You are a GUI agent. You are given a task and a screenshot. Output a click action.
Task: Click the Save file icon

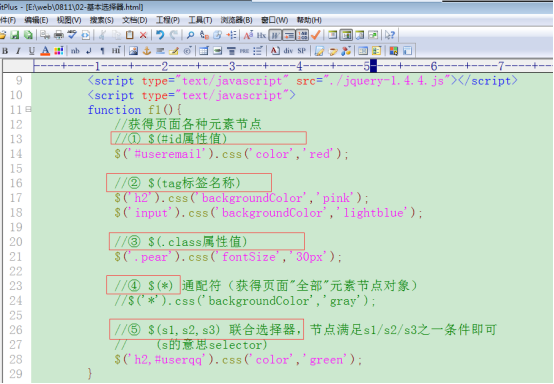coord(15,35)
